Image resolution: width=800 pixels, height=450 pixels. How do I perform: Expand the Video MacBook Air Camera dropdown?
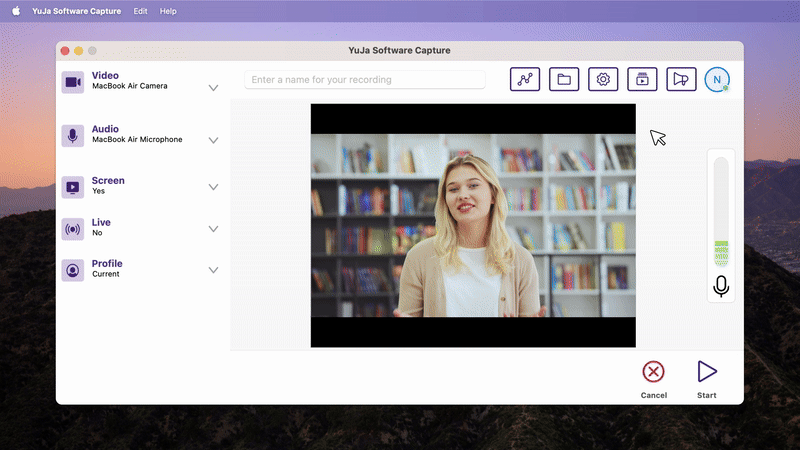[213, 88]
